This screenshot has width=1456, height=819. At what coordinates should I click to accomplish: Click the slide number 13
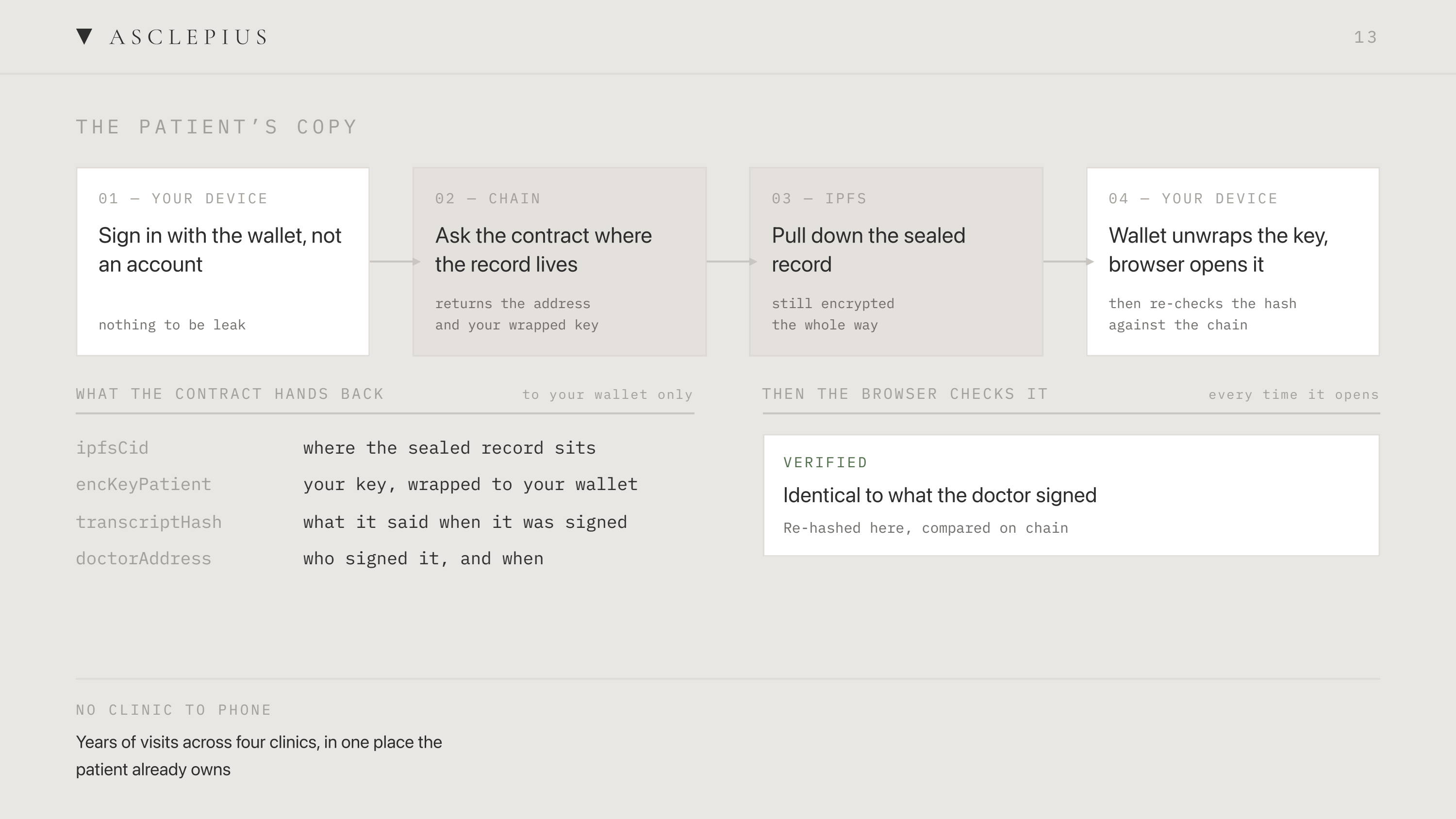[1366, 37]
